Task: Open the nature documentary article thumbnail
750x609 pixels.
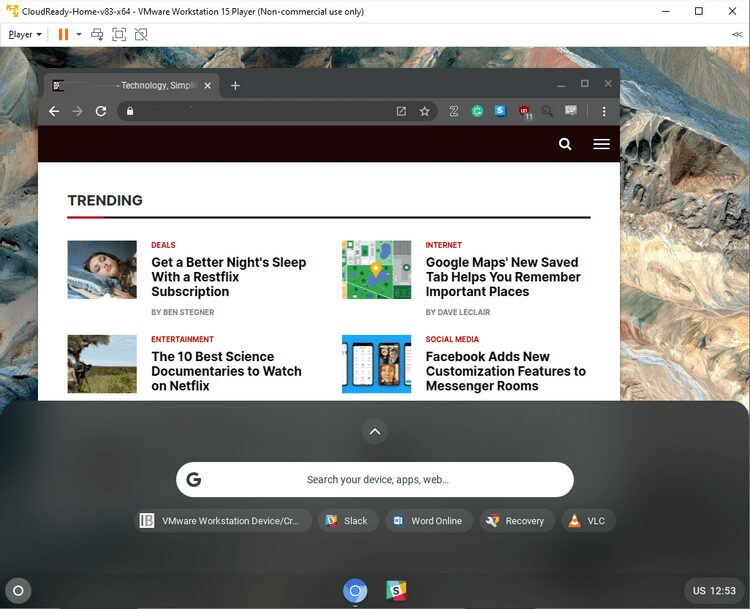Action: (102, 364)
